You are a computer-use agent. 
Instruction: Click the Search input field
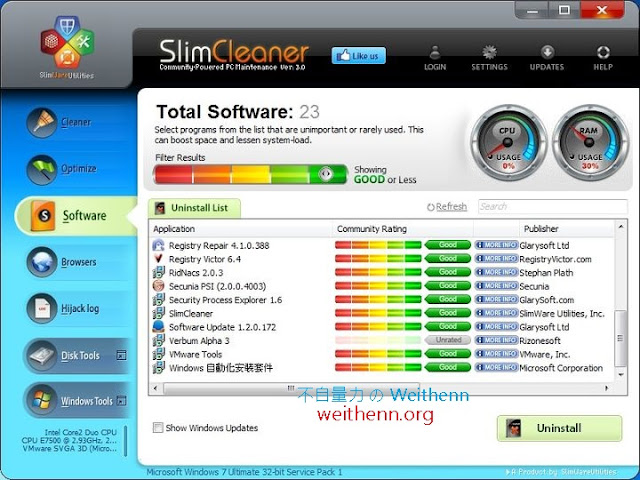[553, 207]
